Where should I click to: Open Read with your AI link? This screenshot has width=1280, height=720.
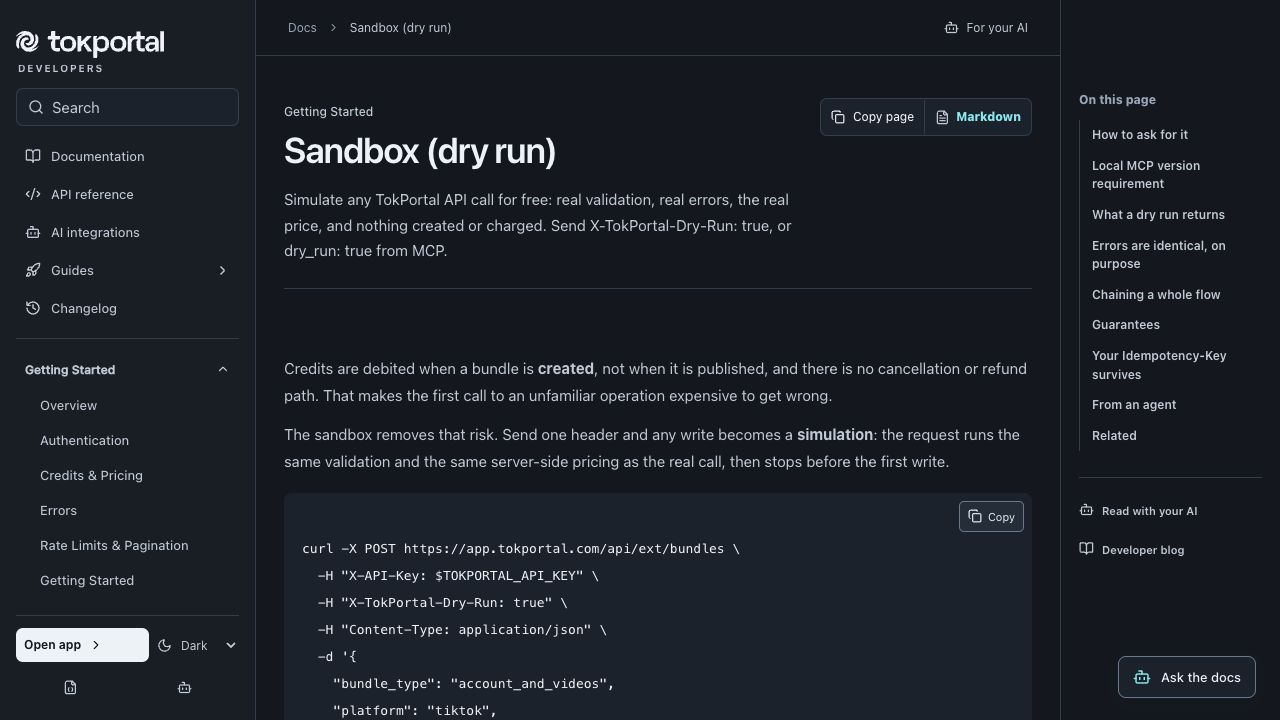1138,510
